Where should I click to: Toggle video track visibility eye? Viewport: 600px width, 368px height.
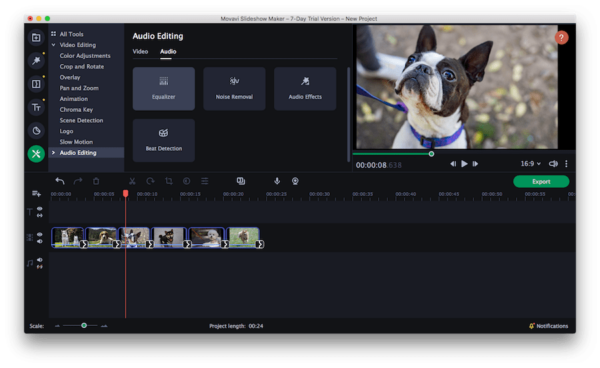click(x=39, y=234)
